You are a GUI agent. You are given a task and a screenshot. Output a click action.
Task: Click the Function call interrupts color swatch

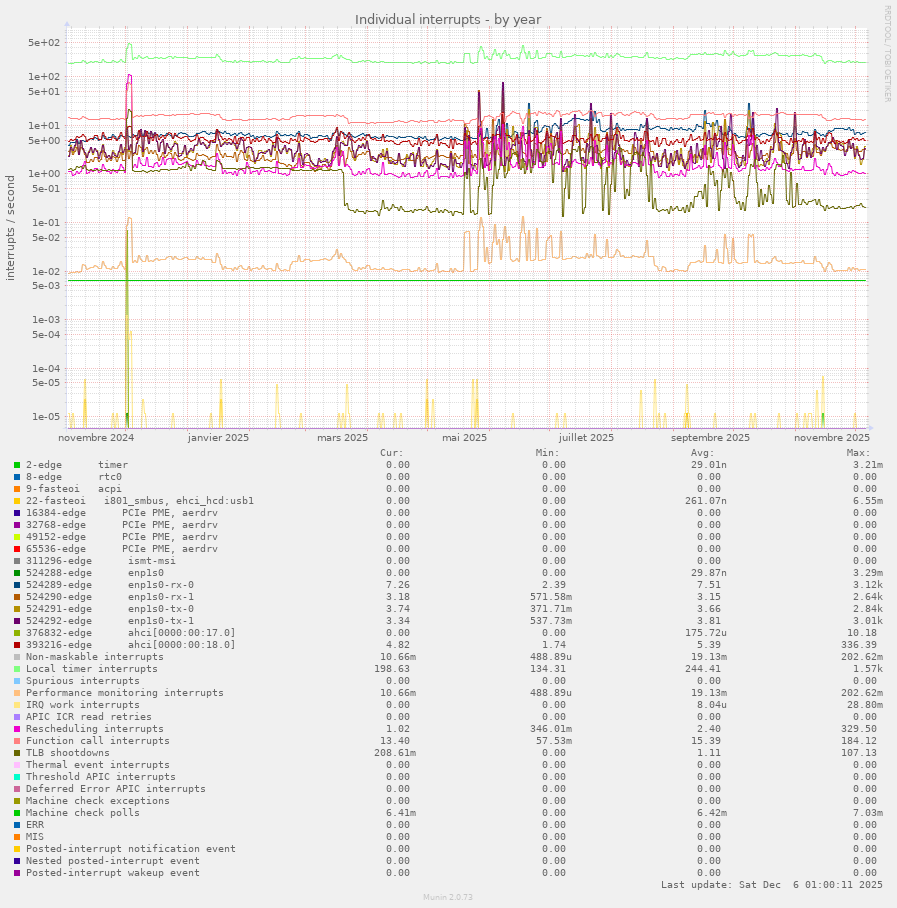pos(17,741)
